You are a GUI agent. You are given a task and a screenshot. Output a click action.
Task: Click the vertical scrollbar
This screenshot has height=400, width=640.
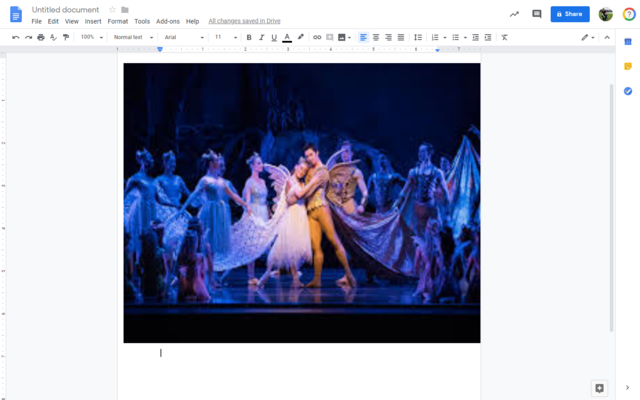[611, 207]
